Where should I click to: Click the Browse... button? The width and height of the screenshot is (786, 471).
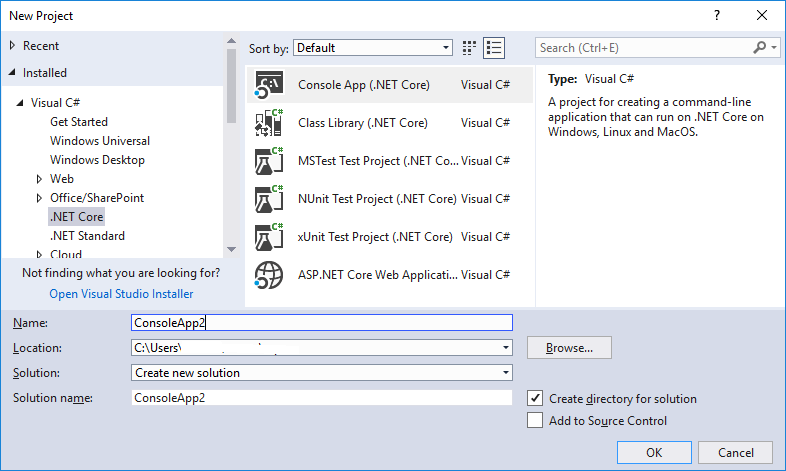tap(569, 348)
